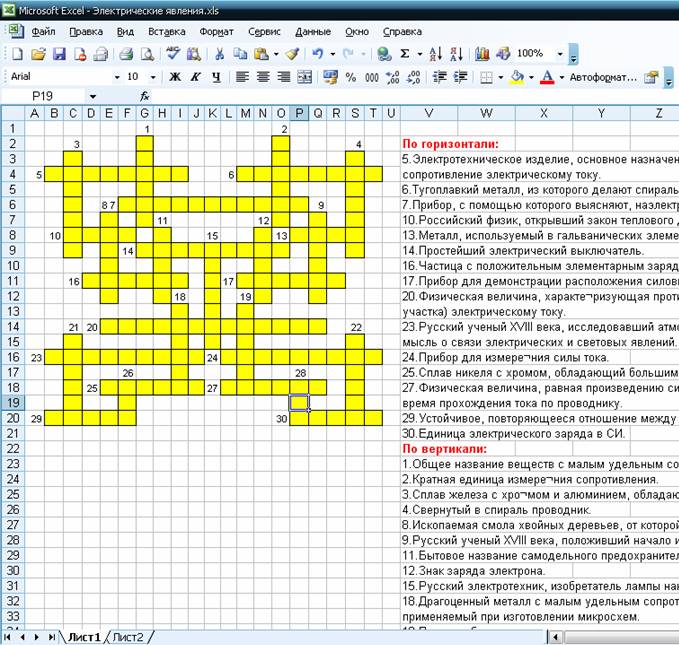Viewport: 679px width, 645px height.
Task: Select row 19 header
Action: tap(13, 403)
